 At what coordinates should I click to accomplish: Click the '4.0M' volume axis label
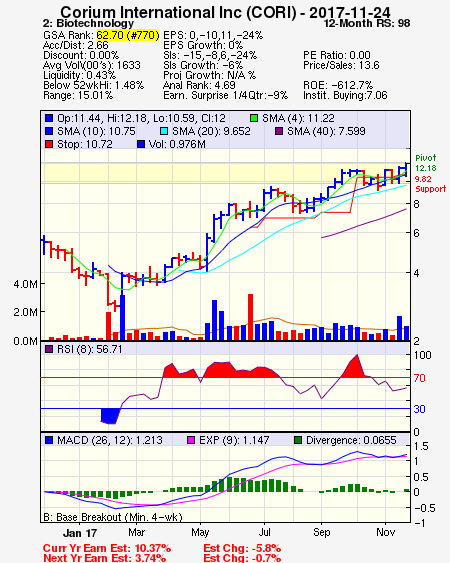pyautogui.click(x=25, y=284)
